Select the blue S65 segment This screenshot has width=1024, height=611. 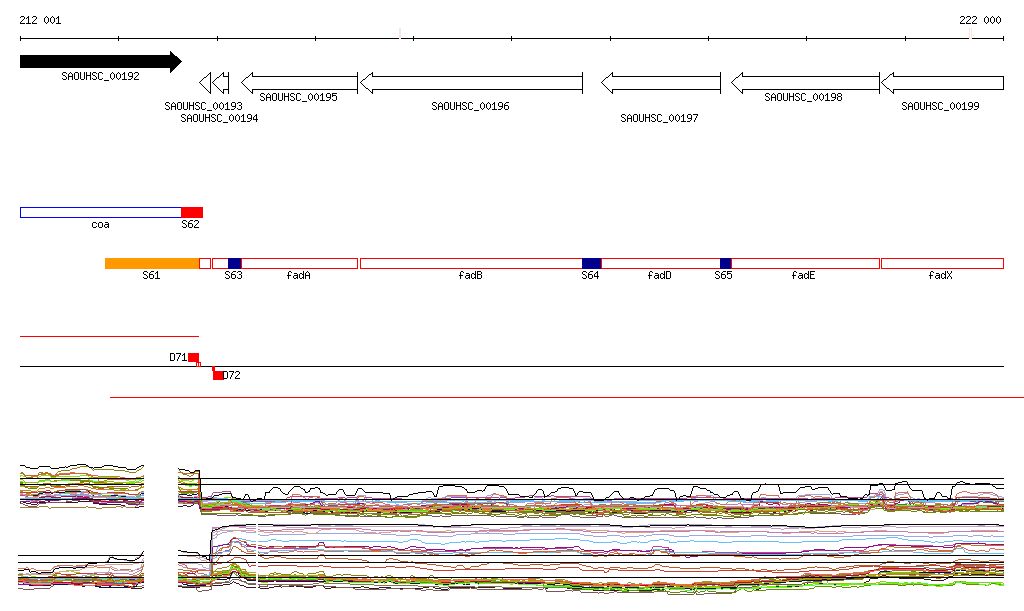725,263
